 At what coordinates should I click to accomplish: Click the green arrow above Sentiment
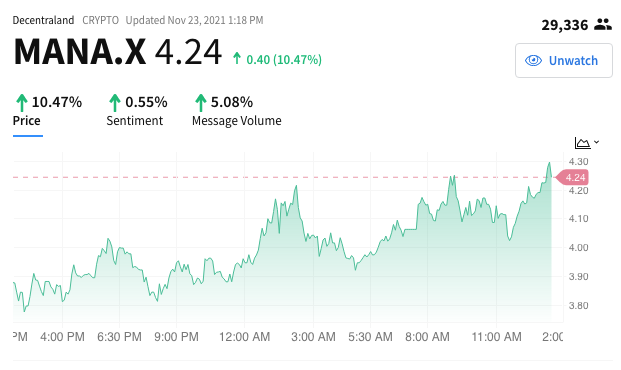tap(115, 103)
